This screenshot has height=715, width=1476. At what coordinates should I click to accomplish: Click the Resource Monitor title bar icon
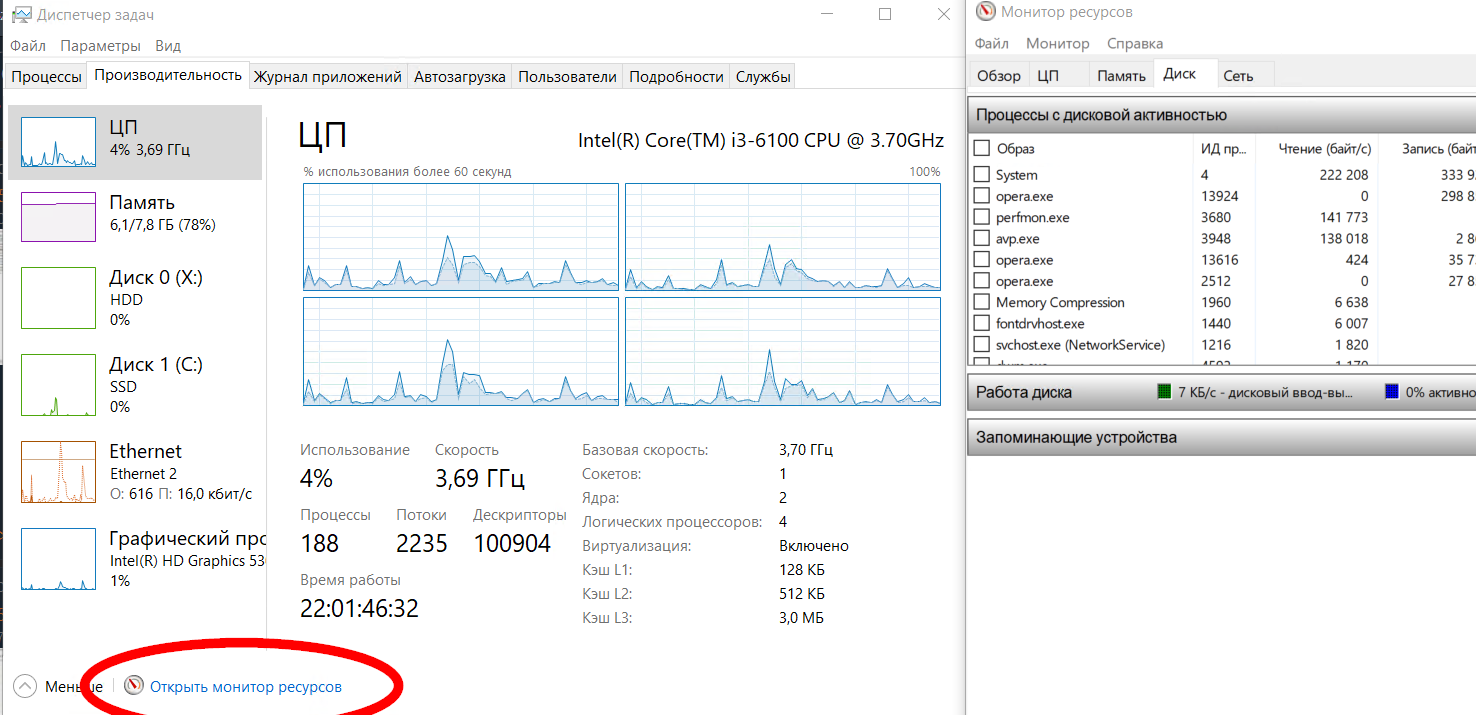pyautogui.click(x=986, y=12)
